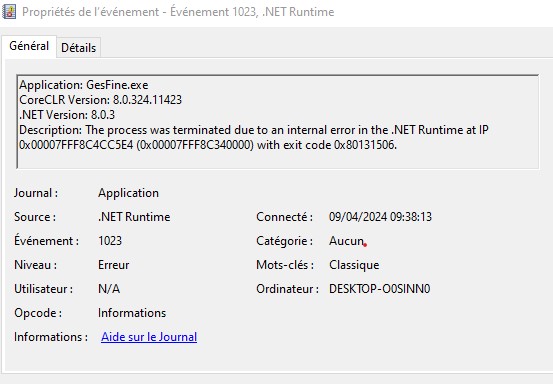Click the 'CoreCLR Version: 8.0.324.11423' line
The width and height of the screenshot is (553, 384).
(x=101, y=100)
